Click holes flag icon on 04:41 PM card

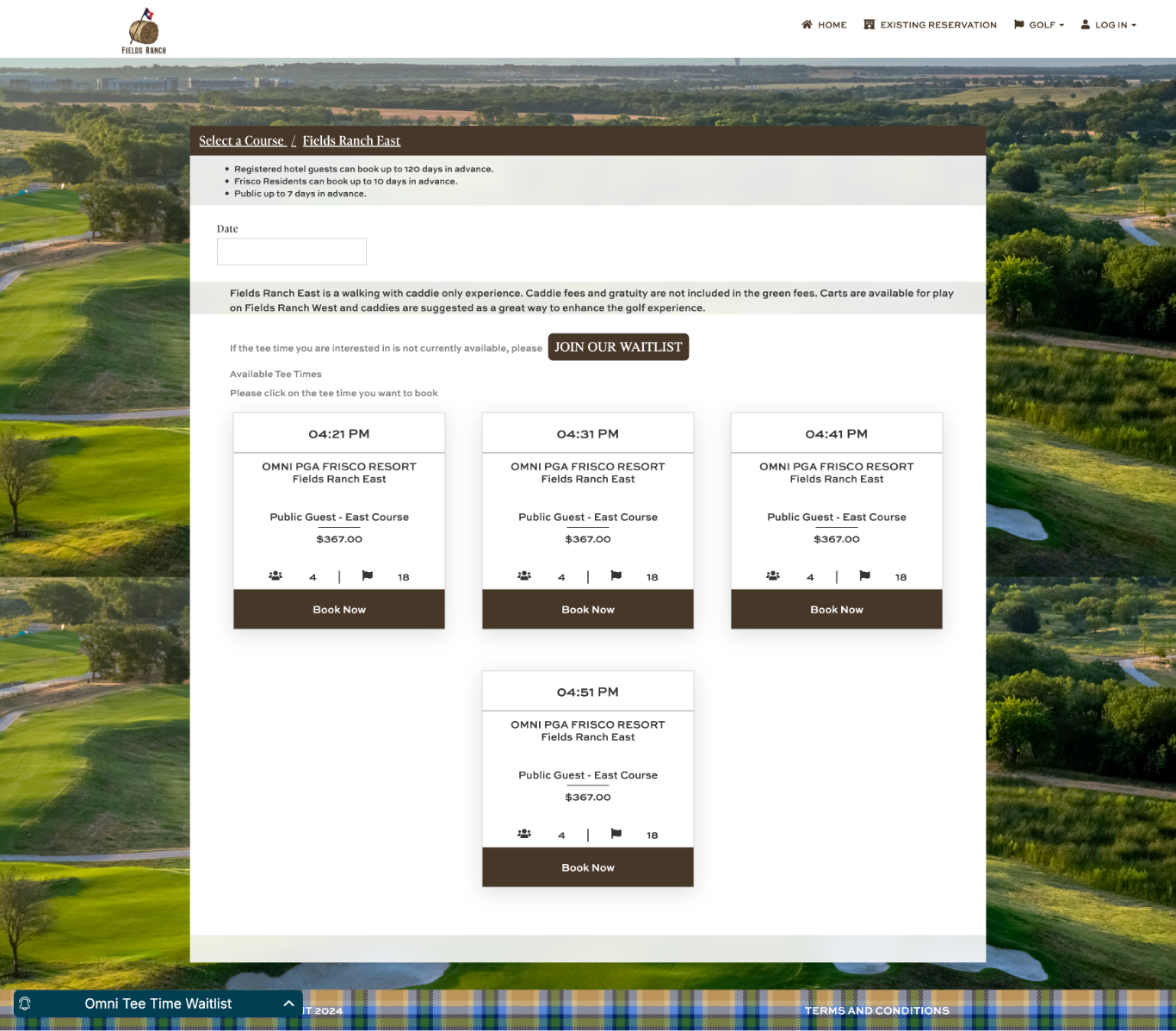865,575
